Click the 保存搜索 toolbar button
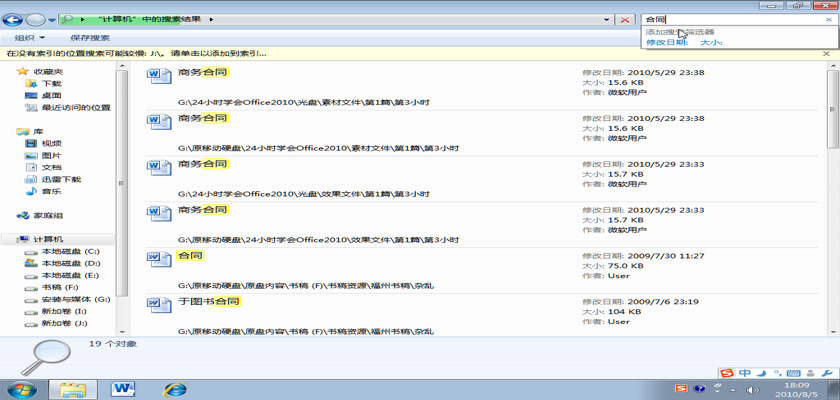The image size is (840, 400). click(x=90, y=38)
